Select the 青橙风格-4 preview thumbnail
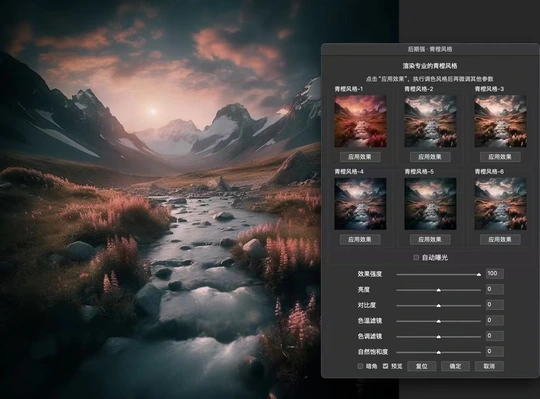The image size is (540, 399). point(360,204)
